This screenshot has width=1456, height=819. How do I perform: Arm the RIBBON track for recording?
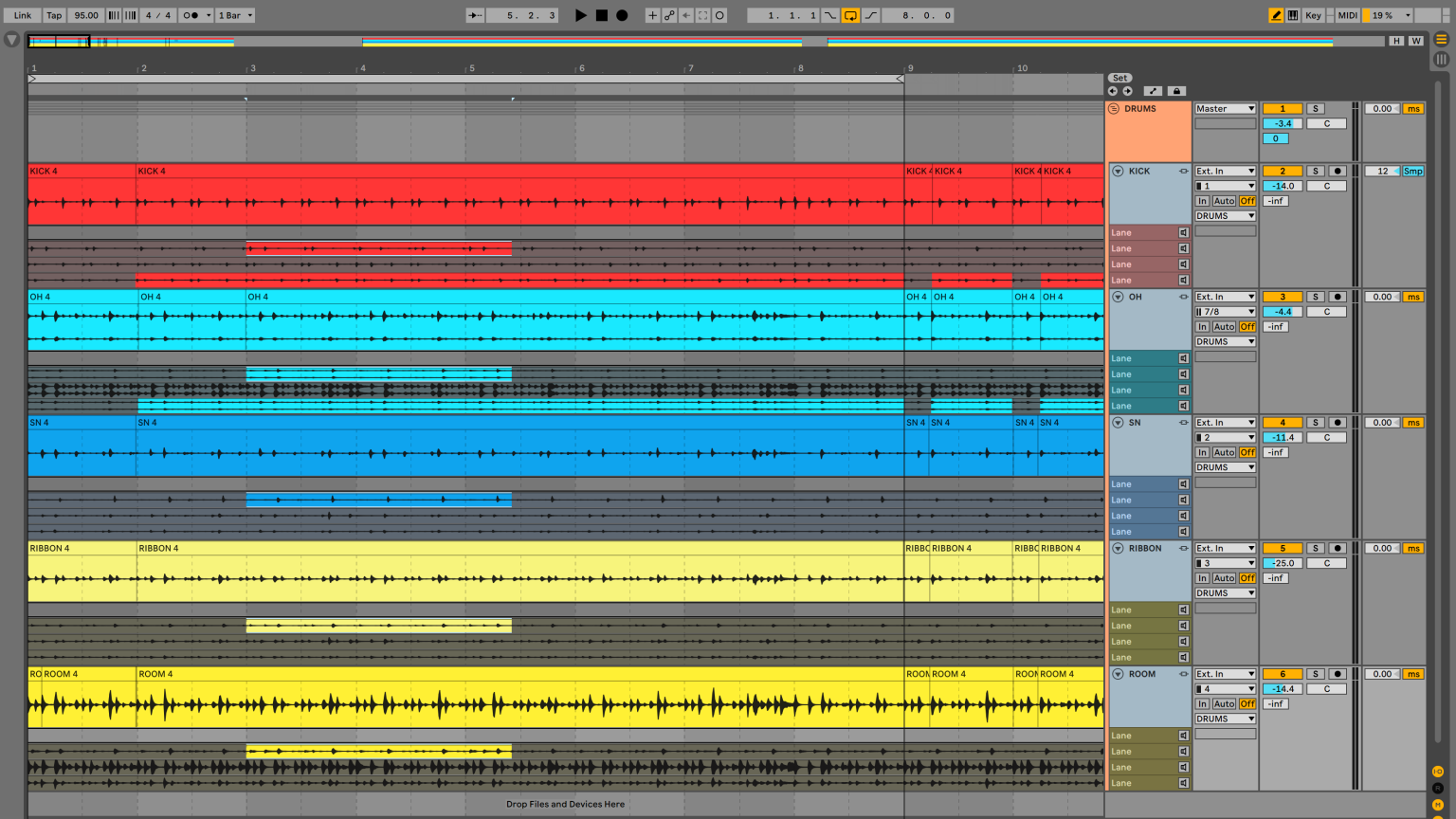(x=1337, y=548)
